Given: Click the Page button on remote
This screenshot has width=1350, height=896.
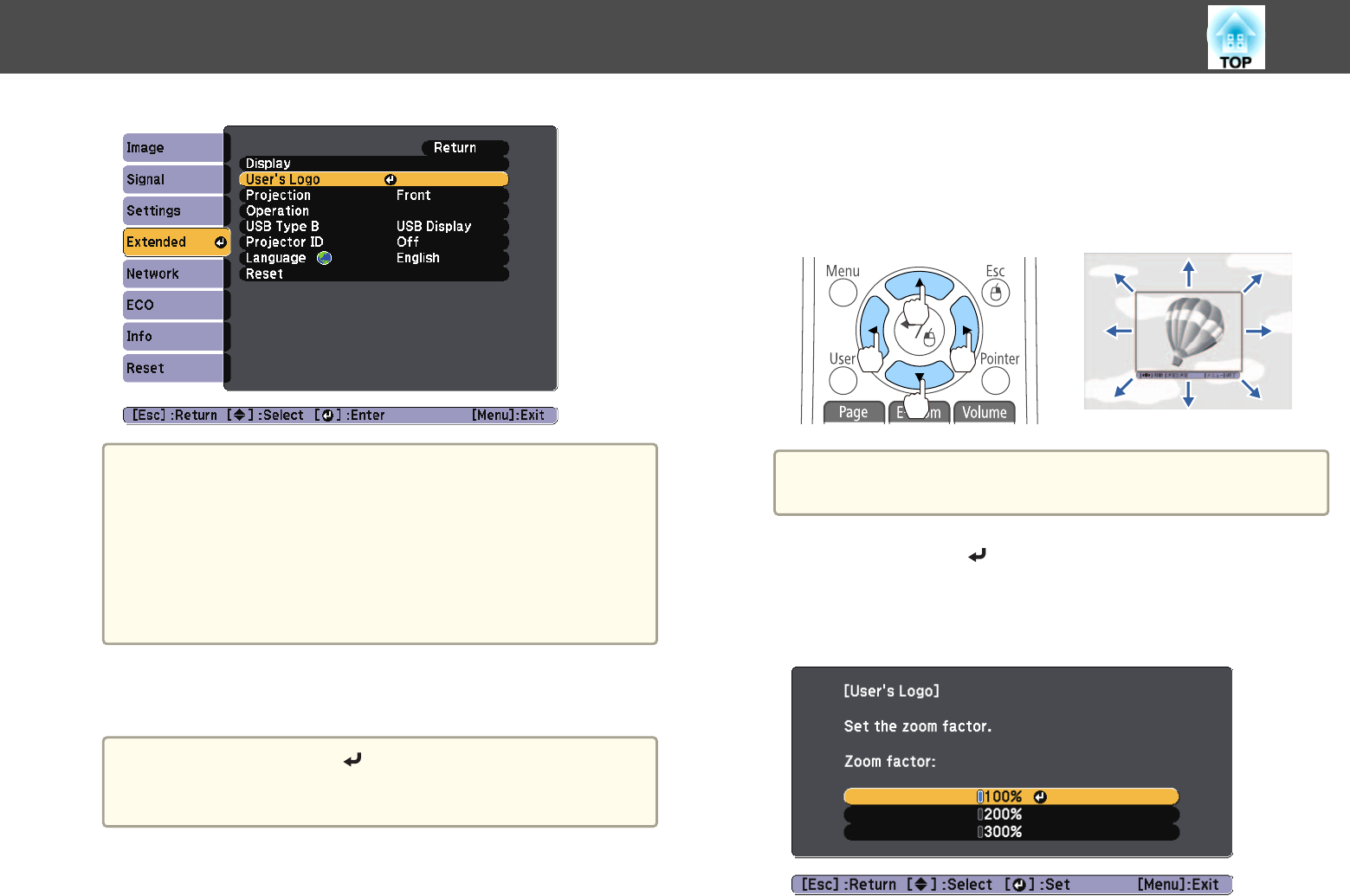Looking at the screenshot, I should (854, 413).
